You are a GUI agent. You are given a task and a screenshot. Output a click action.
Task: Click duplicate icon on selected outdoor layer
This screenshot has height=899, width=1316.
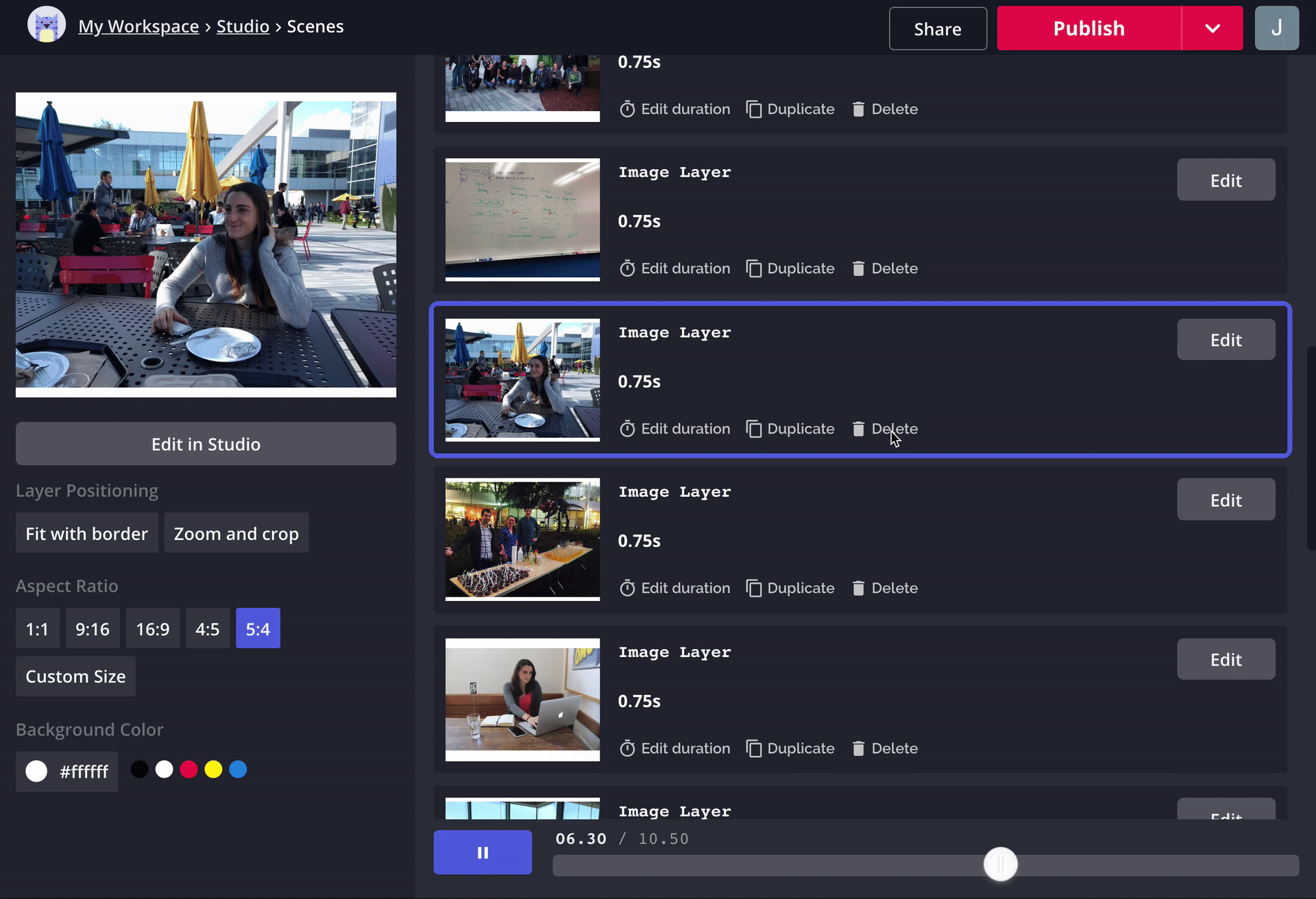[x=754, y=429]
